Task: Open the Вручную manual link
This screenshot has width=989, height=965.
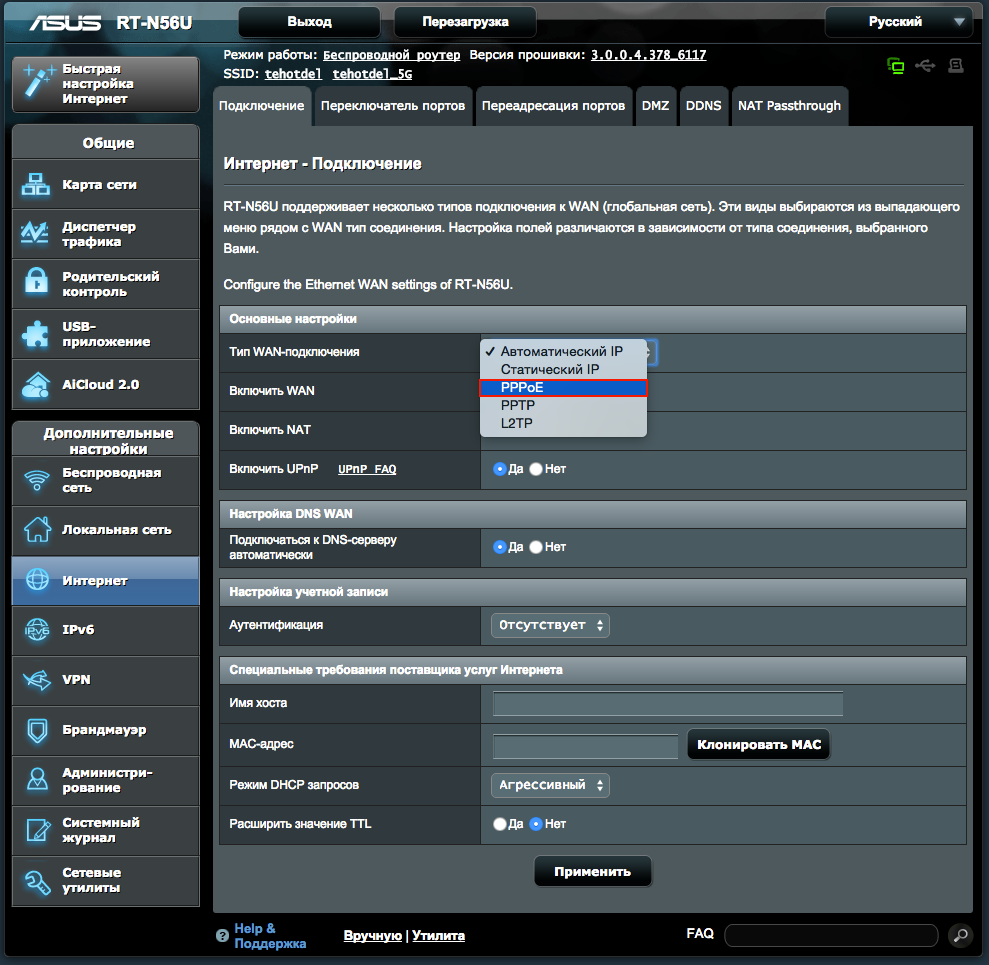Action: tap(372, 935)
